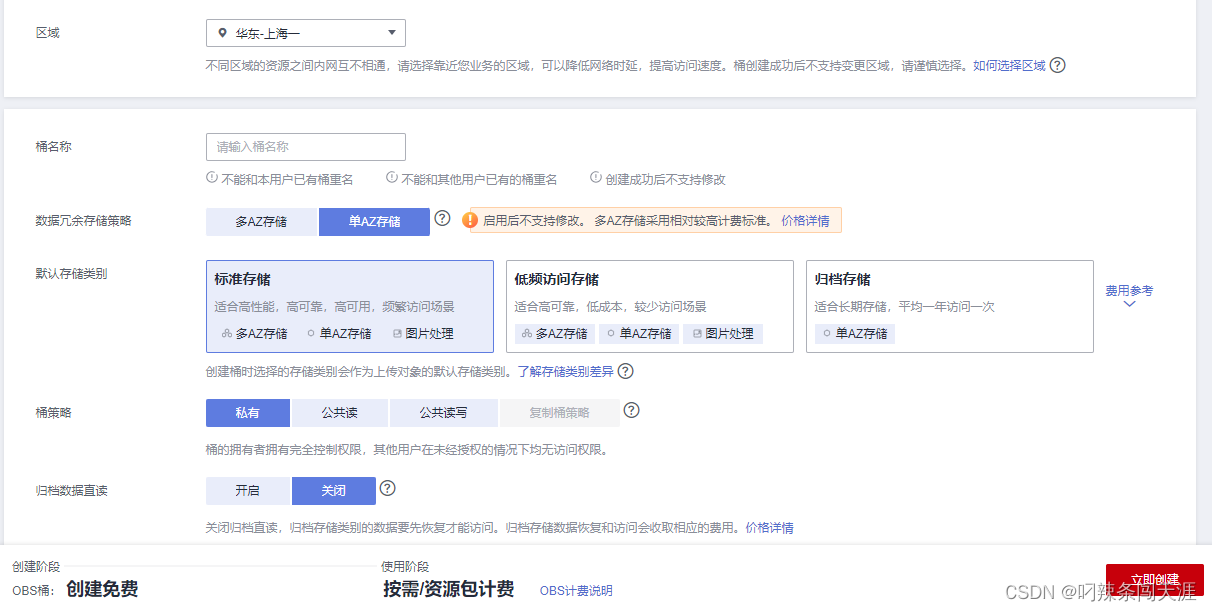
Task: Open help icon next to 归档数据直读 toggle
Action: [x=388, y=488]
